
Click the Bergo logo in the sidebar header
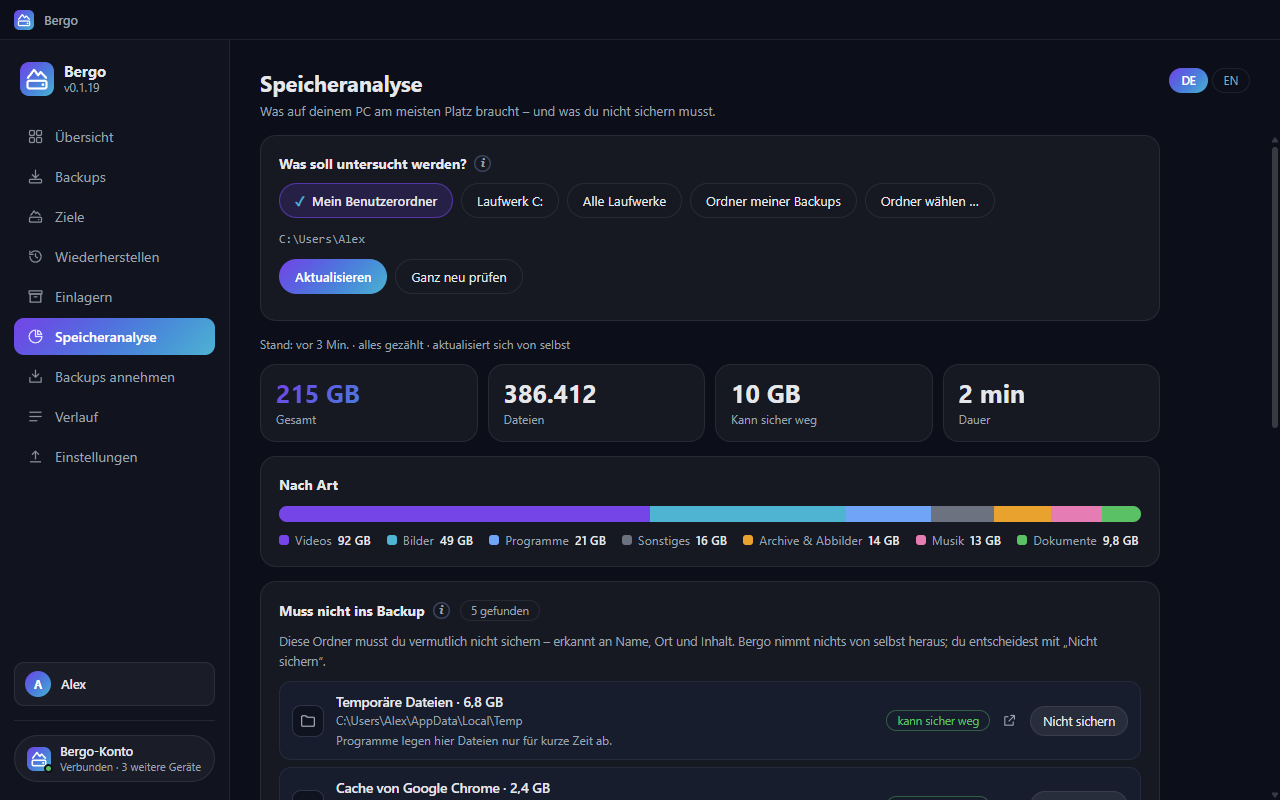tap(37, 79)
